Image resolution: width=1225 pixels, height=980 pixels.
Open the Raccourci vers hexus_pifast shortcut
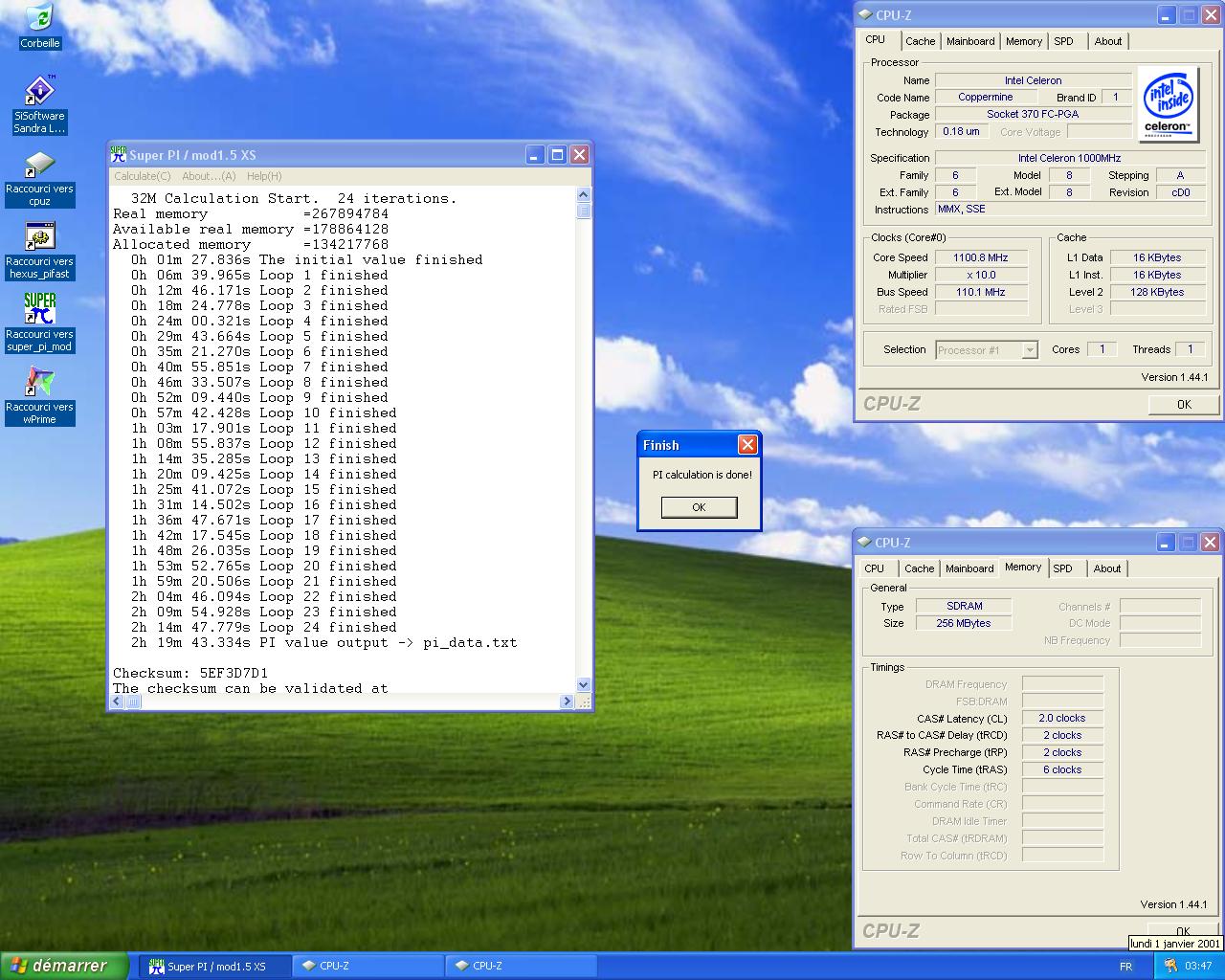(x=39, y=251)
